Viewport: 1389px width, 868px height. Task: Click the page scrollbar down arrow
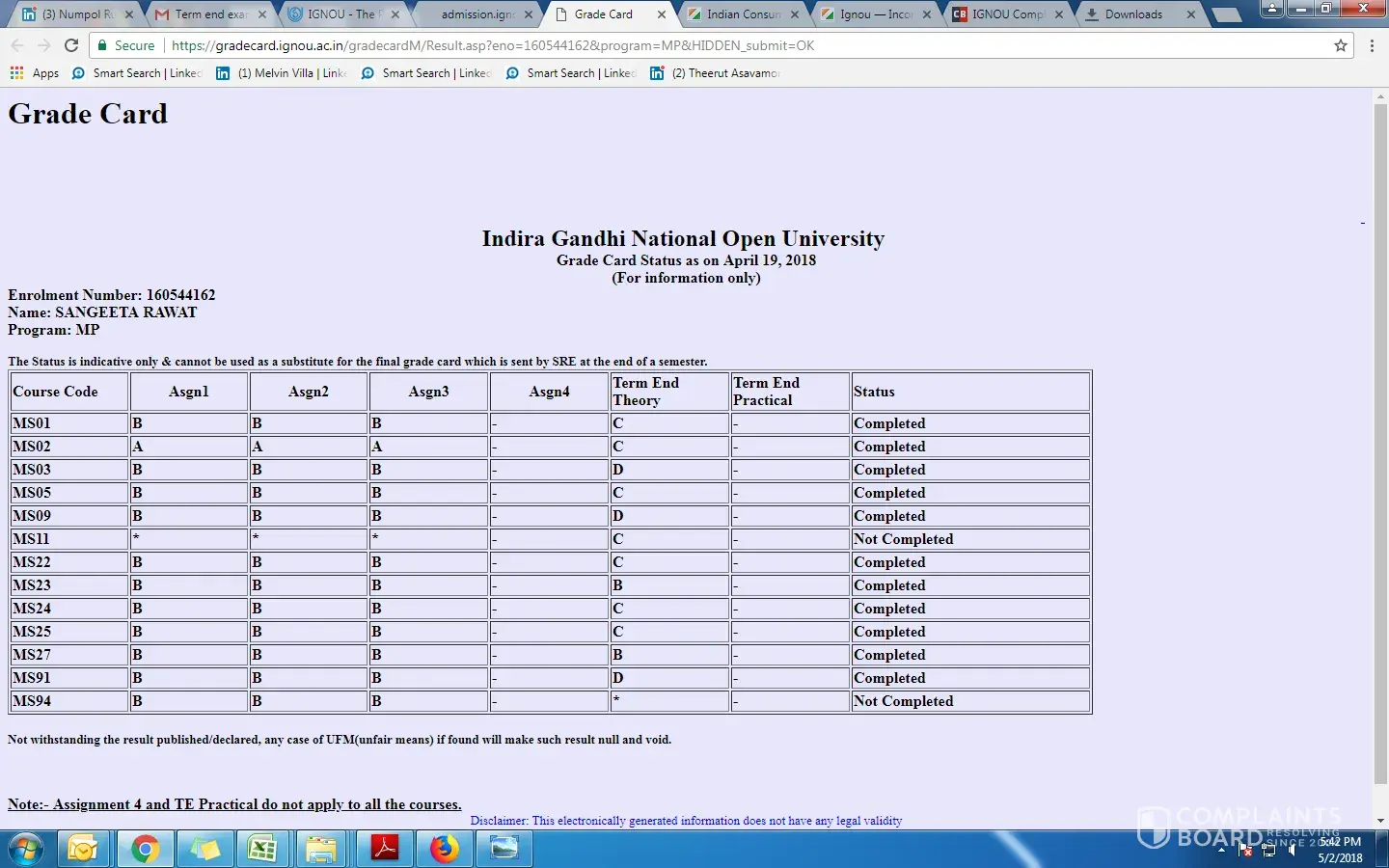click(1380, 821)
